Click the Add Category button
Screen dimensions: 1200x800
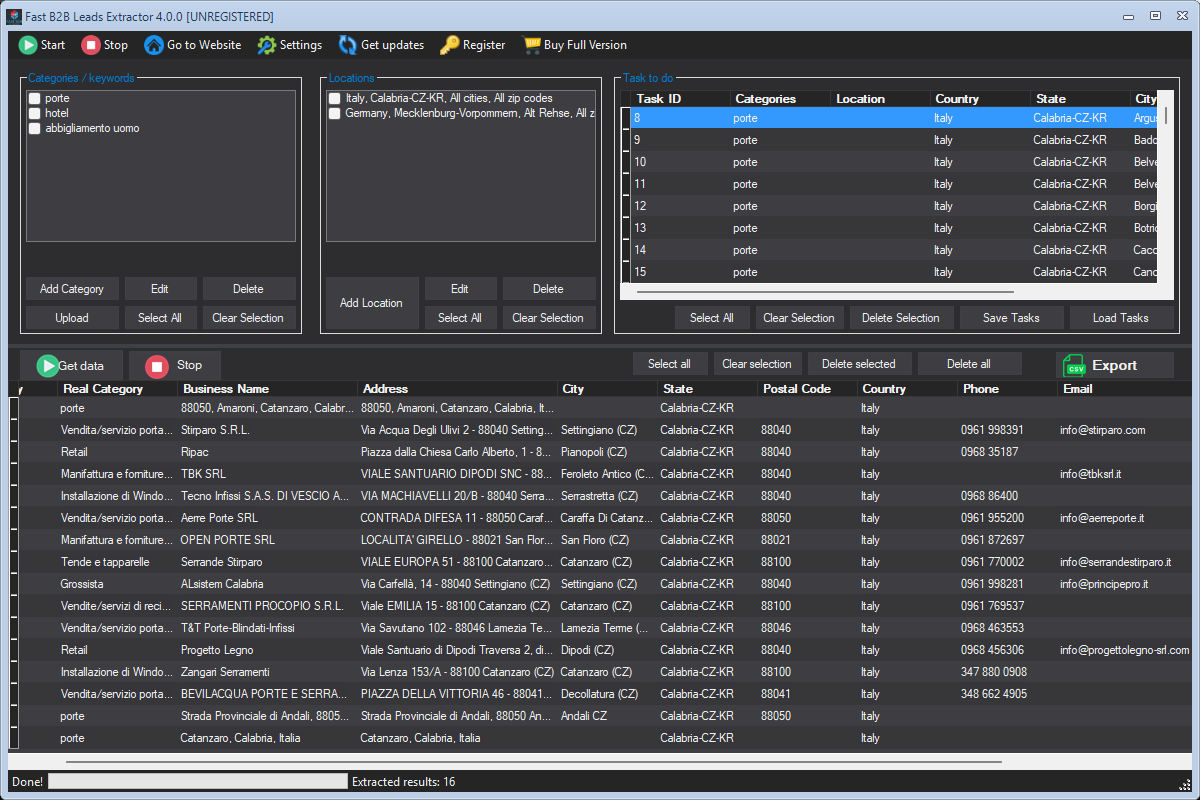coord(72,289)
